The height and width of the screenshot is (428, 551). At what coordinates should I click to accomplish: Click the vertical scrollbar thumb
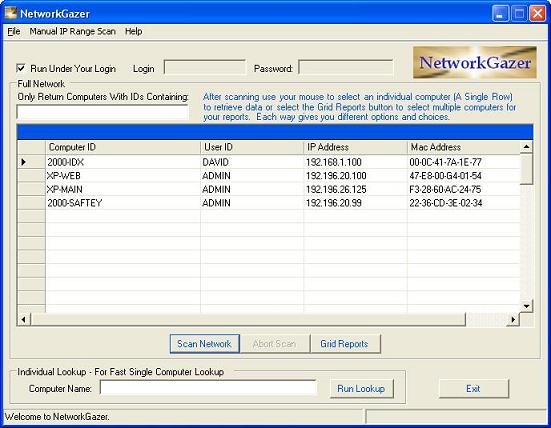(526, 169)
